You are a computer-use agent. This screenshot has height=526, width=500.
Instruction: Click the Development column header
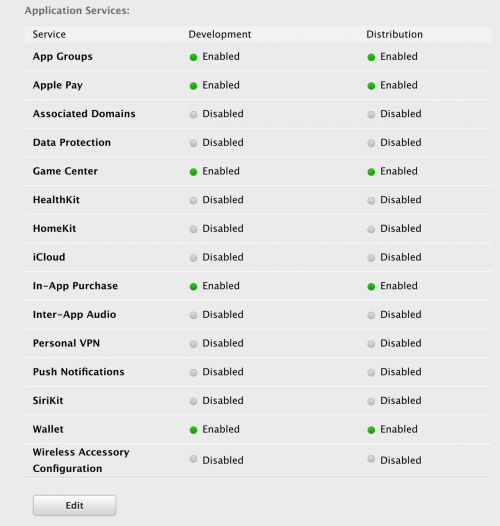tap(220, 34)
